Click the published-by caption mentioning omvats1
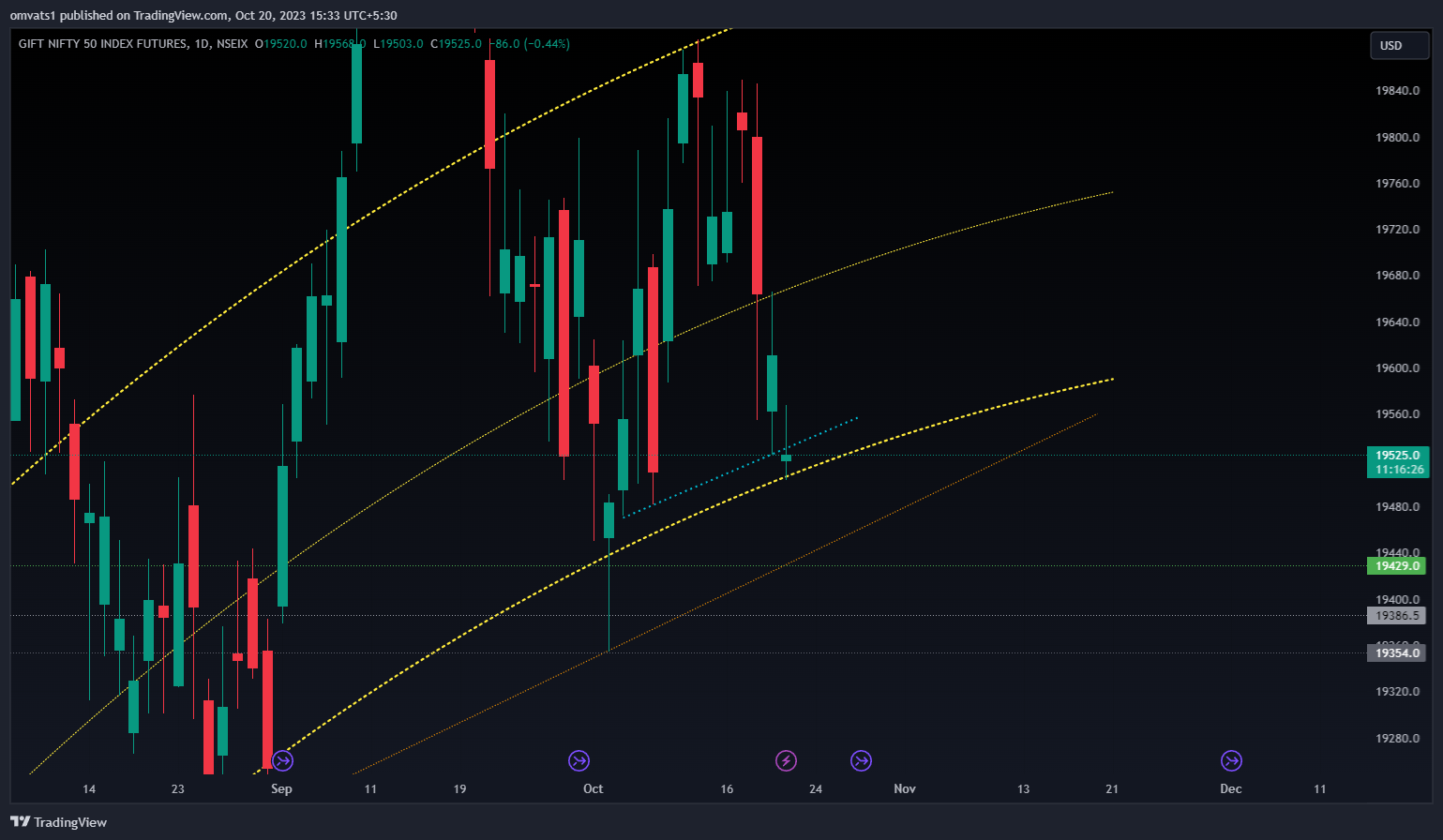1443x840 pixels. click(203, 15)
